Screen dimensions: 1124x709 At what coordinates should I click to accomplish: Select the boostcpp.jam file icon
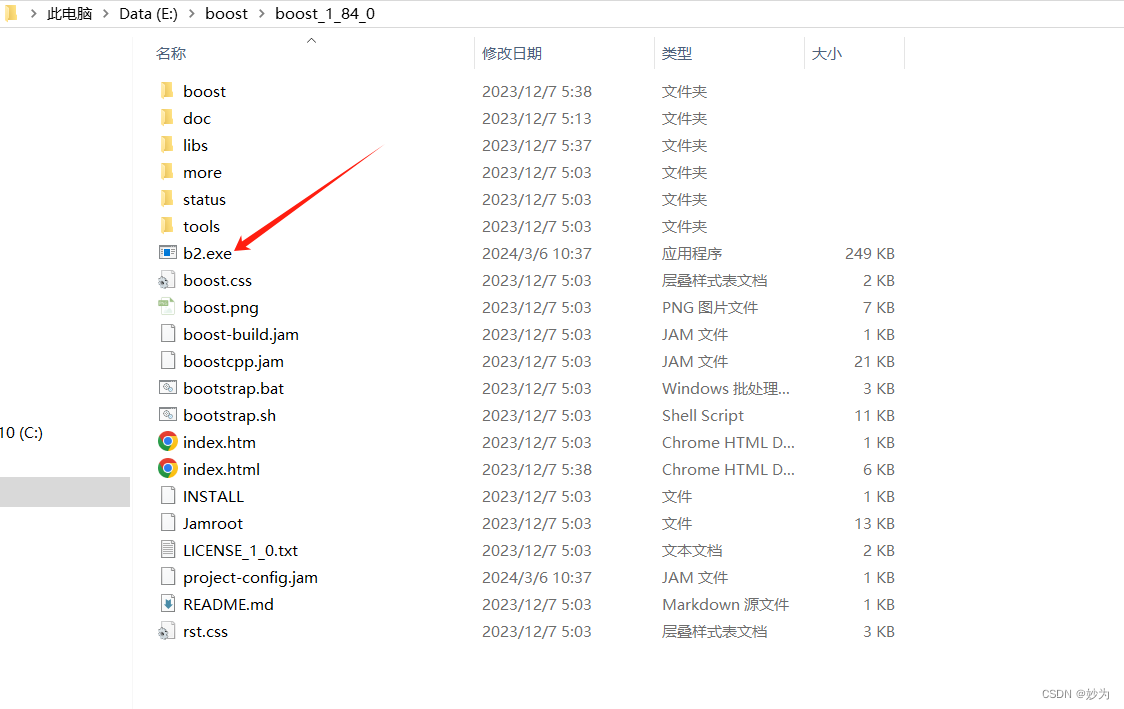(x=168, y=361)
